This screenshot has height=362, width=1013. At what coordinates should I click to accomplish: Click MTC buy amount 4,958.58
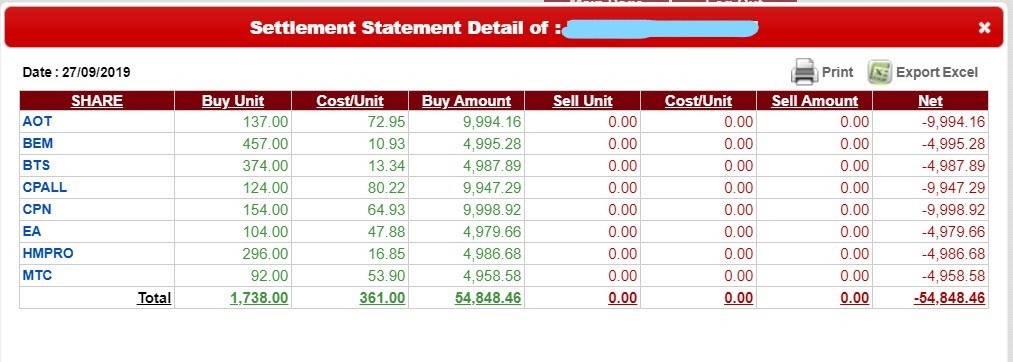click(x=492, y=276)
